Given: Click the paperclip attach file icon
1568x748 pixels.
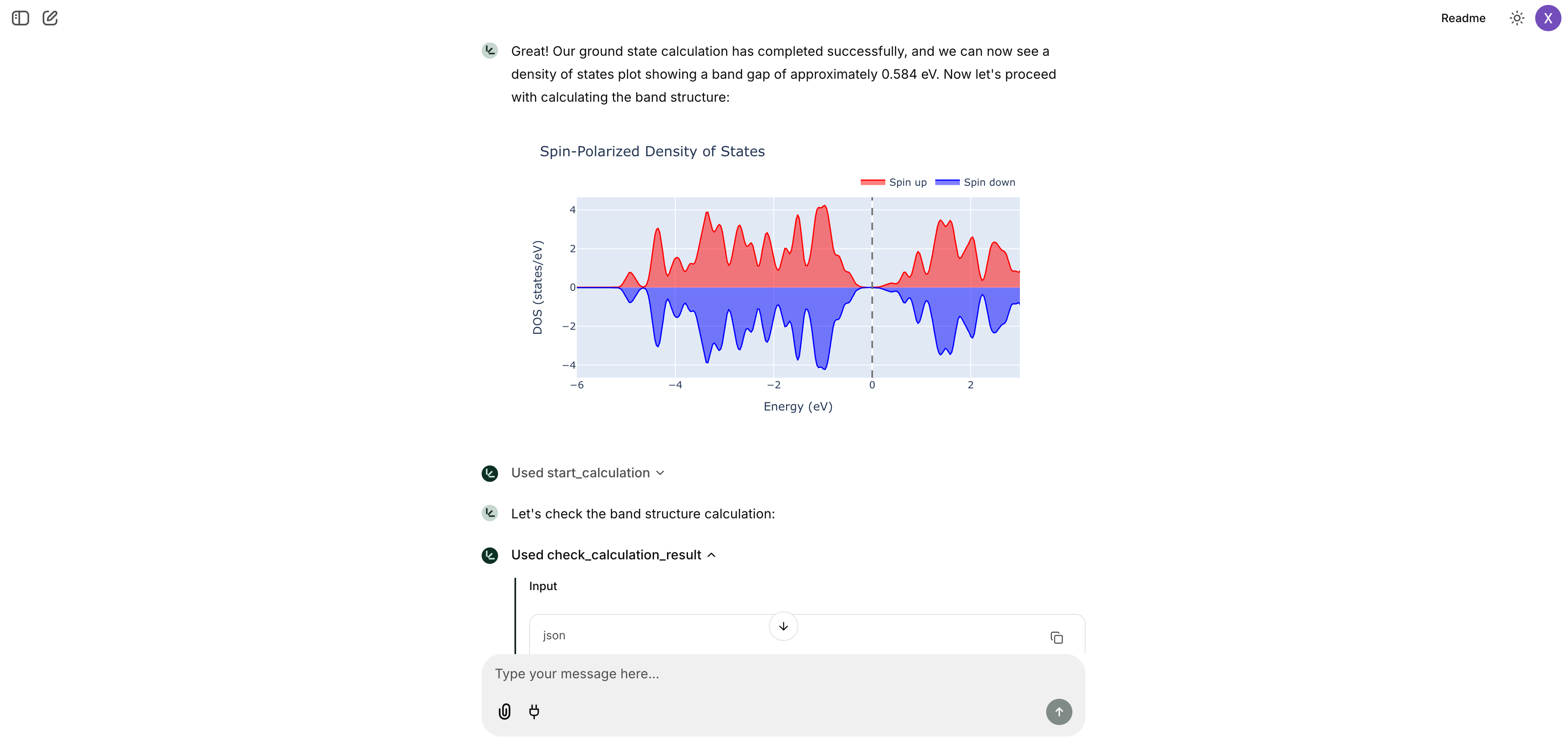Looking at the screenshot, I should (x=505, y=712).
